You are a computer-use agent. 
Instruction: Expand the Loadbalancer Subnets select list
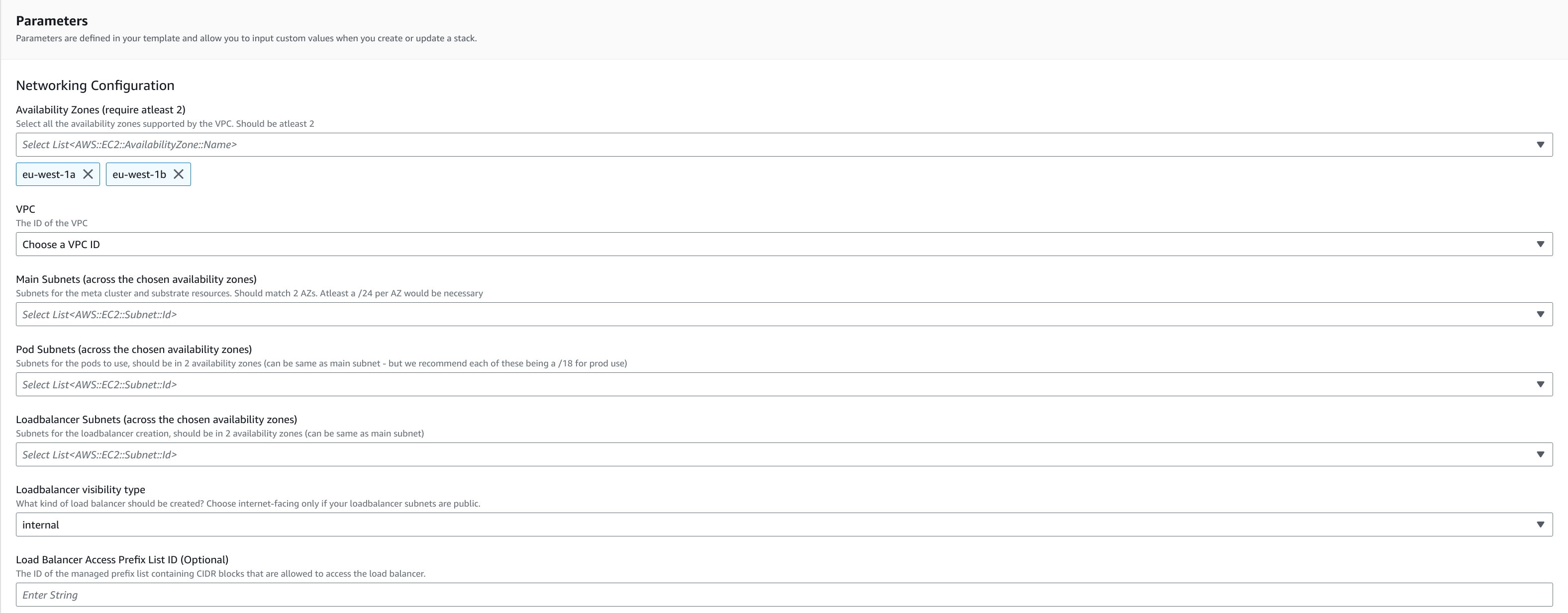[730, 455]
